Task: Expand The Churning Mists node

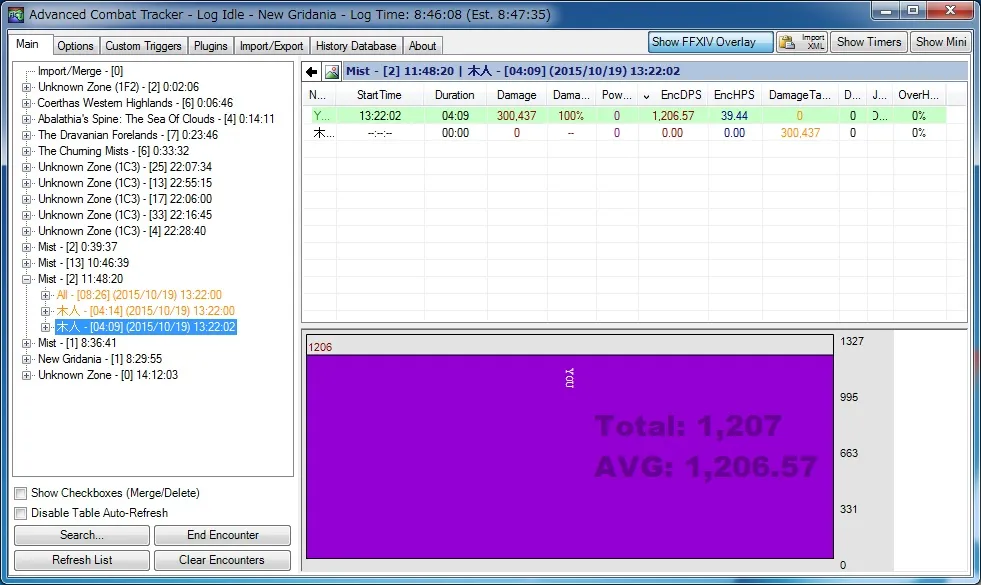Action: (26, 151)
